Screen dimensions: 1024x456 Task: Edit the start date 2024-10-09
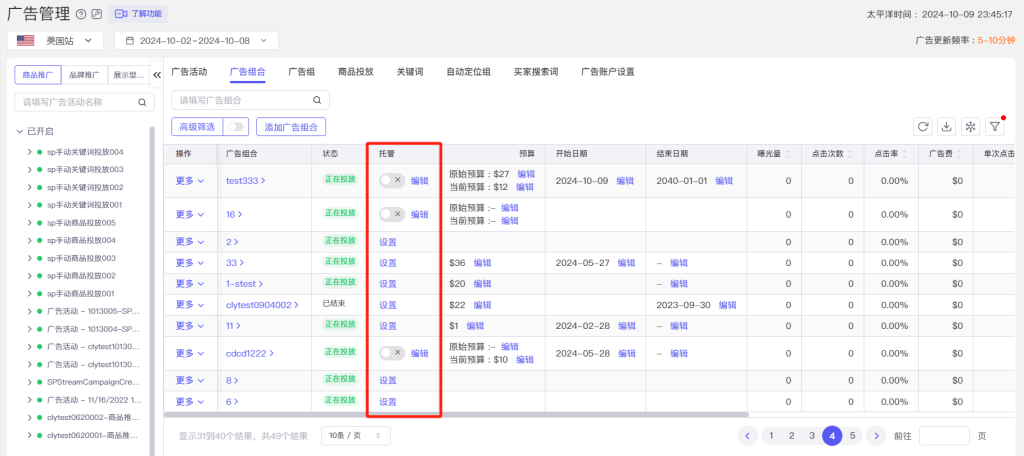tap(626, 181)
